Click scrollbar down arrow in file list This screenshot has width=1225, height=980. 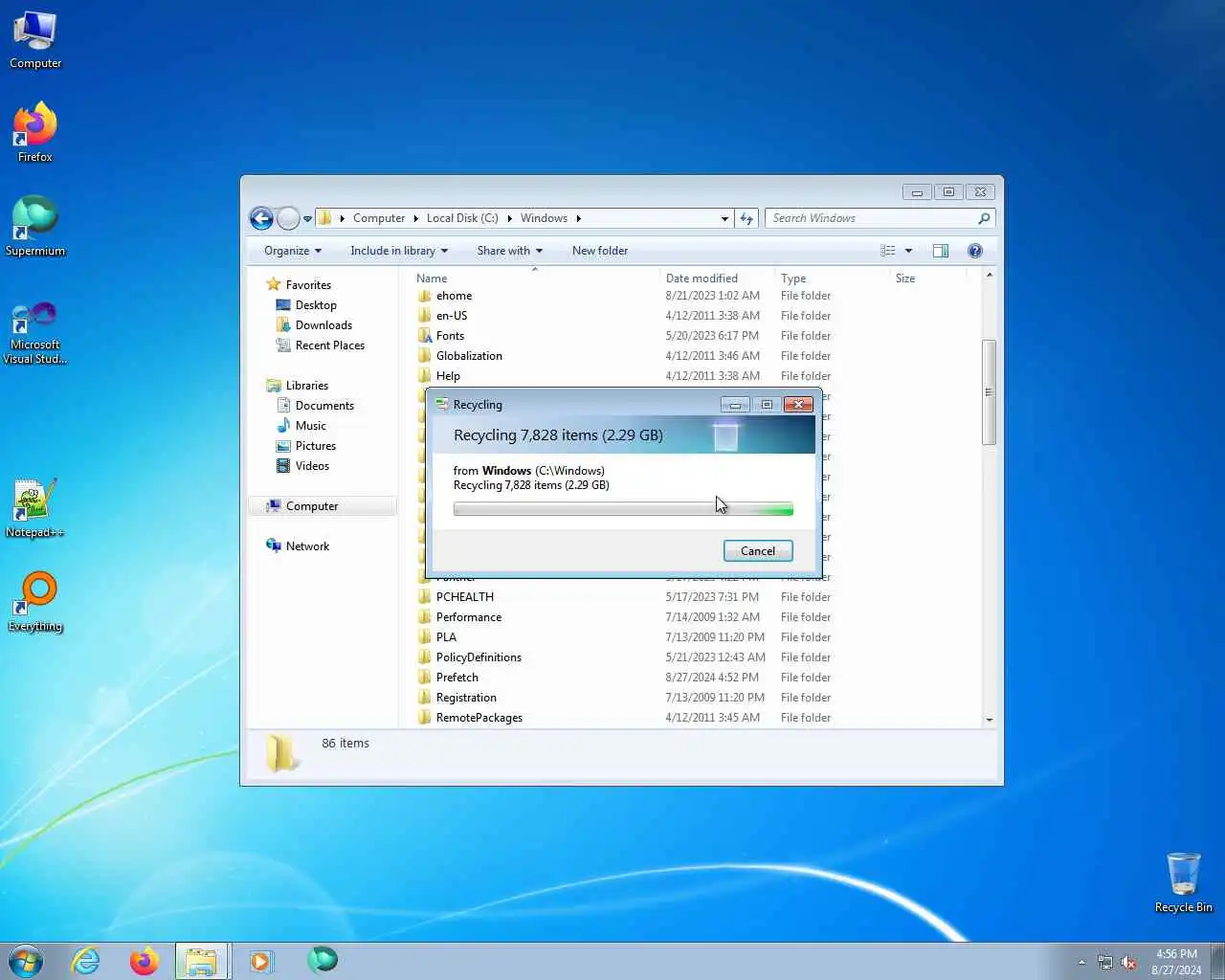point(989,720)
